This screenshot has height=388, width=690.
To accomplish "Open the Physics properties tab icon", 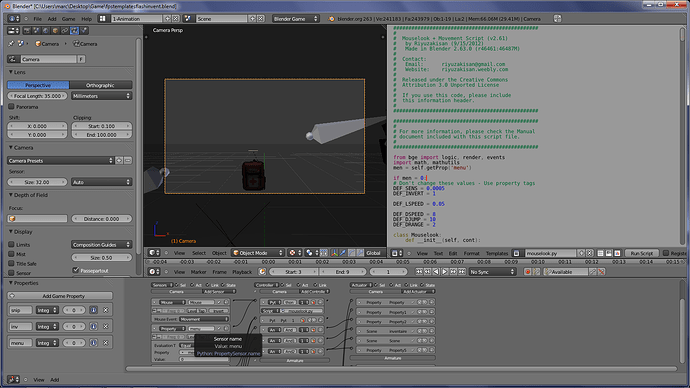I will pos(84,31).
